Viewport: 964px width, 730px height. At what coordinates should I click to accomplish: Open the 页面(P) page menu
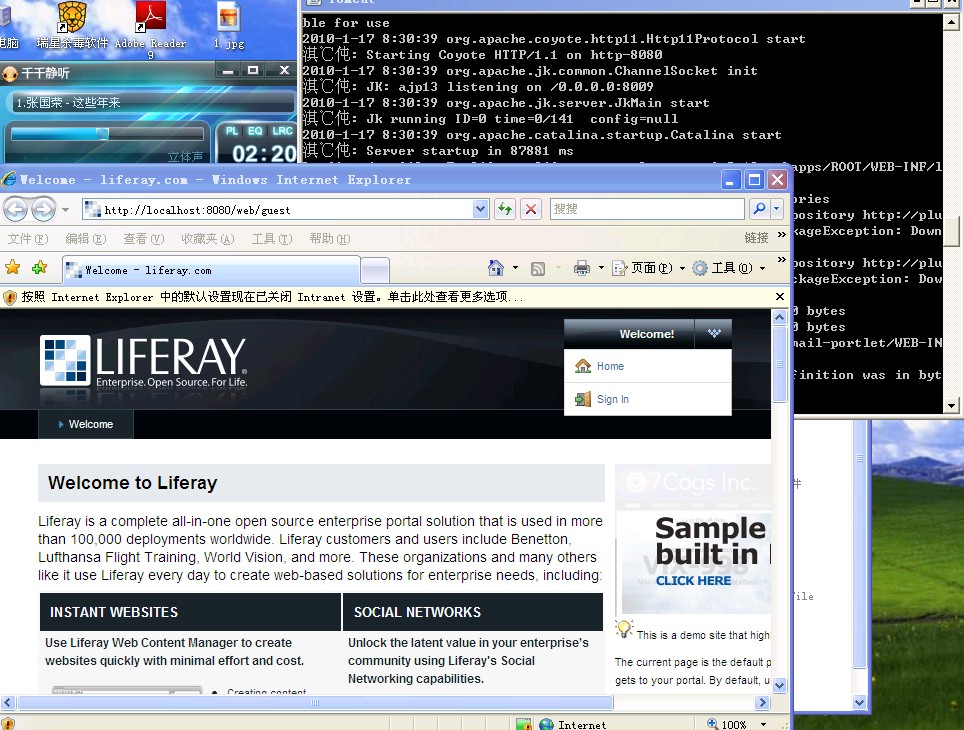click(649, 268)
